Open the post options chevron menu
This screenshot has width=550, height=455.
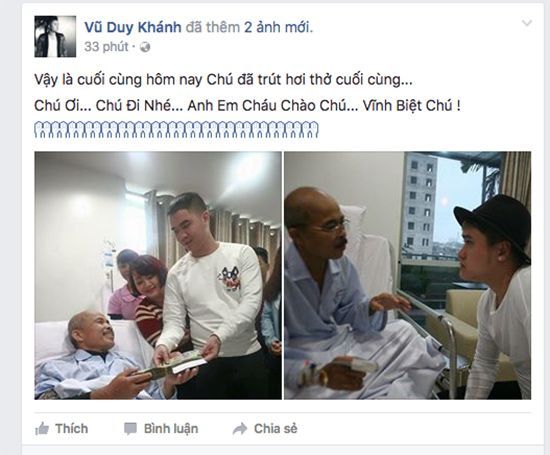(527, 24)
